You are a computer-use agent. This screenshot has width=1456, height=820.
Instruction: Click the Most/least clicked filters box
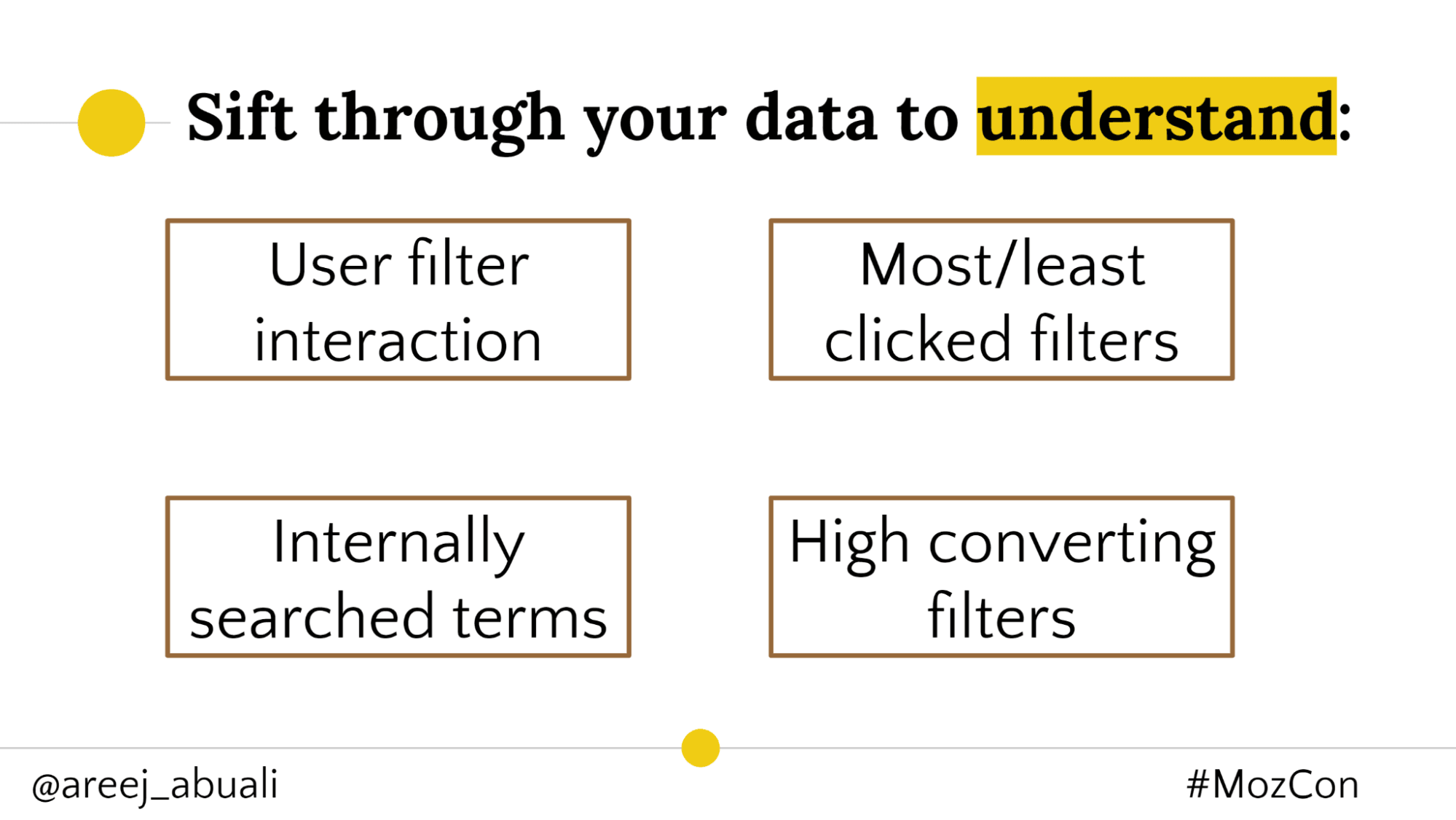point(1000,297)
